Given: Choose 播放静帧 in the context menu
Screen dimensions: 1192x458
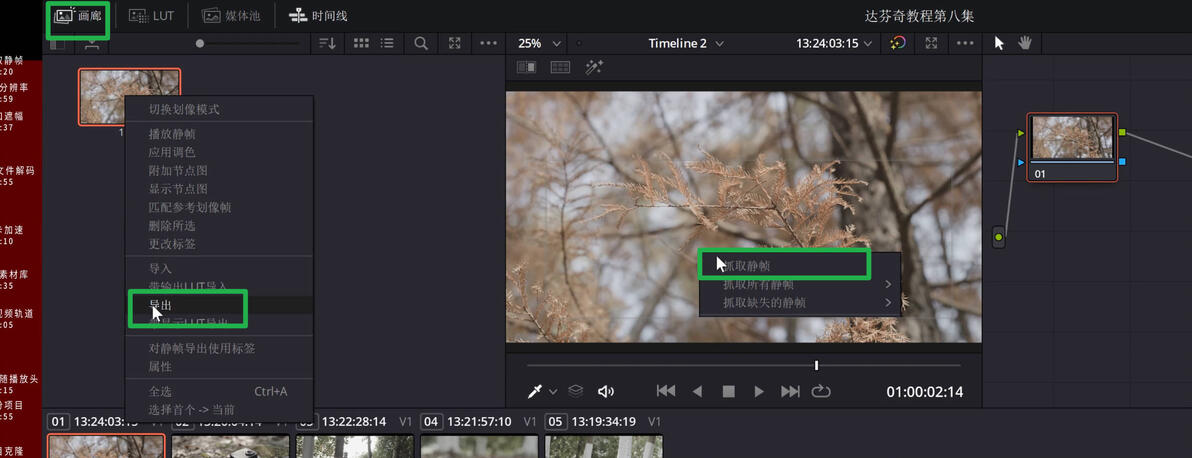Looking at the screenshot, I should pyautogui.click(x=172, y=134).
